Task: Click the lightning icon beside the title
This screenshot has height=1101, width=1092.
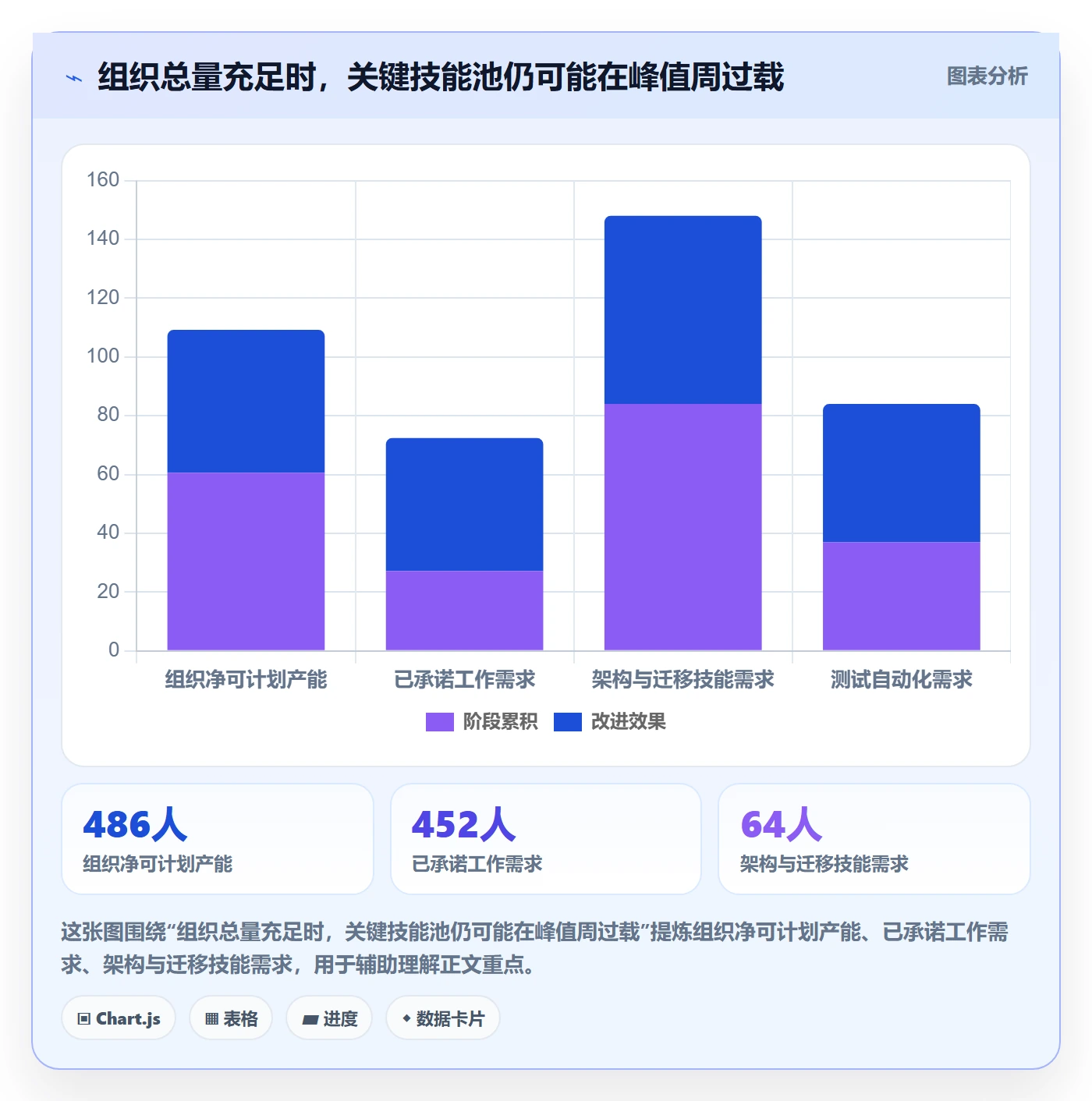Action: coord(74,78)
